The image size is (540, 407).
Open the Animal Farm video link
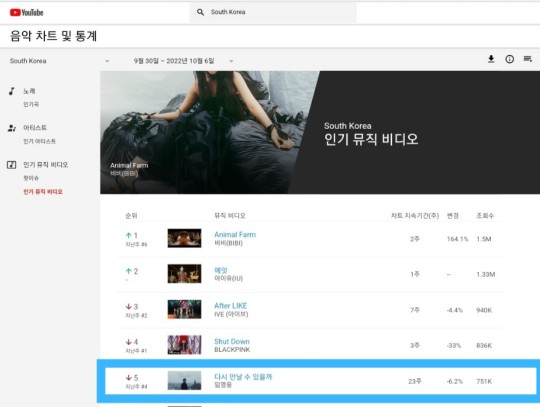tap(235, 234)
